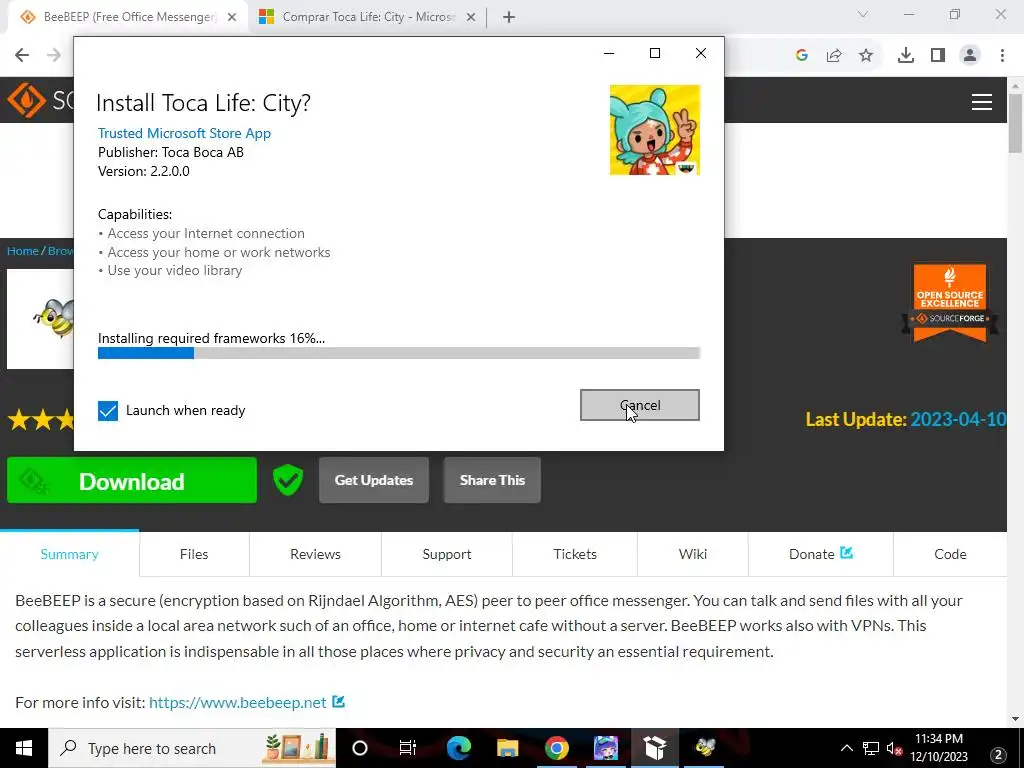Open the Summary tab
The height and width of the screenshot is (768, 1024).
(69, 554)
